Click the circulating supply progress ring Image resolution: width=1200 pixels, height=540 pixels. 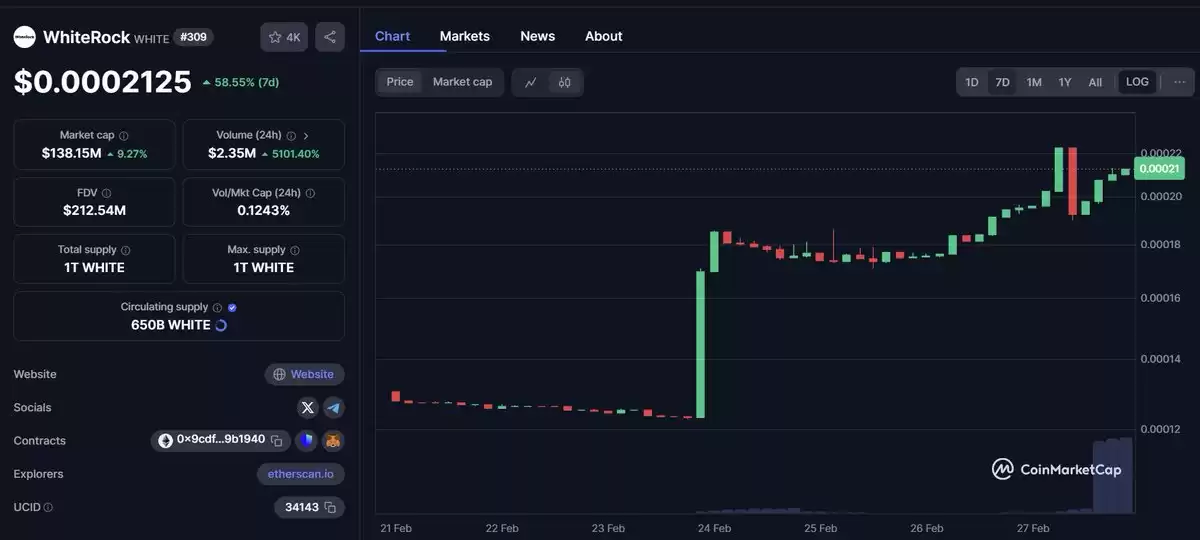(221, 325)
